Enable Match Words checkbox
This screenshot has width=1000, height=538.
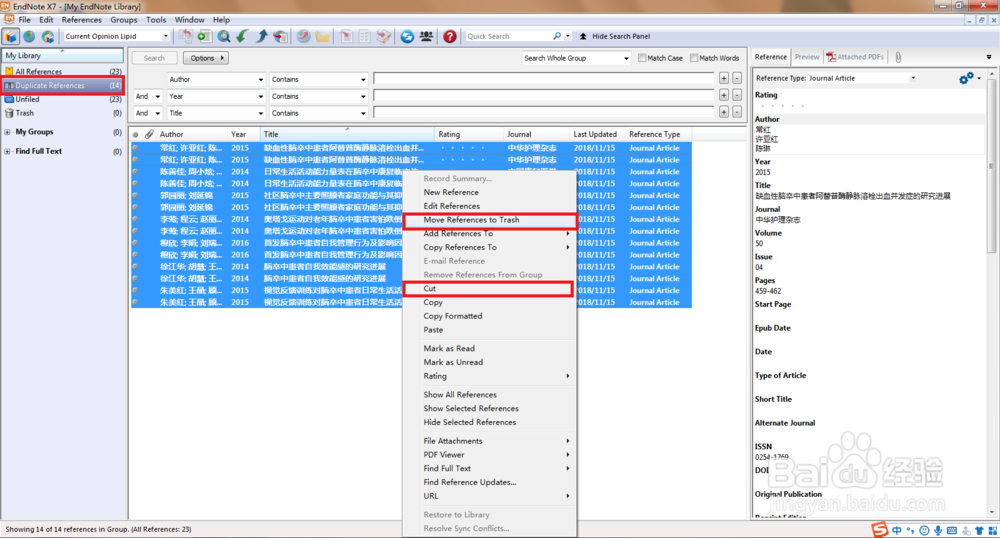pyautogui.click(x=694, y=58)
